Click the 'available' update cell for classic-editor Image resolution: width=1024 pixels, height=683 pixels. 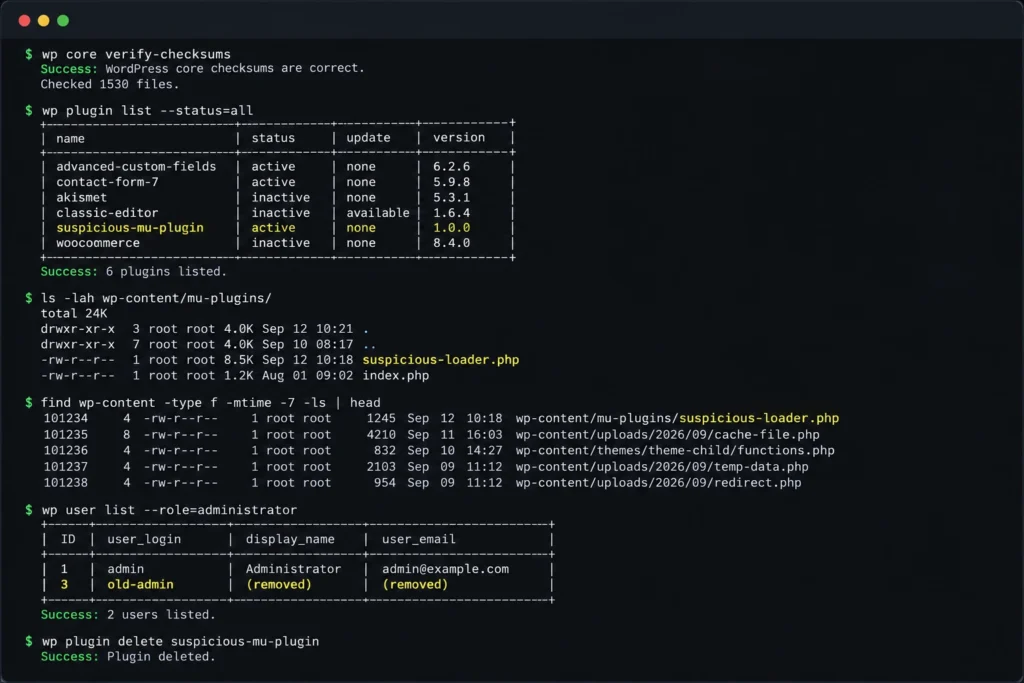pyautogui.click(x=377, y=213)
